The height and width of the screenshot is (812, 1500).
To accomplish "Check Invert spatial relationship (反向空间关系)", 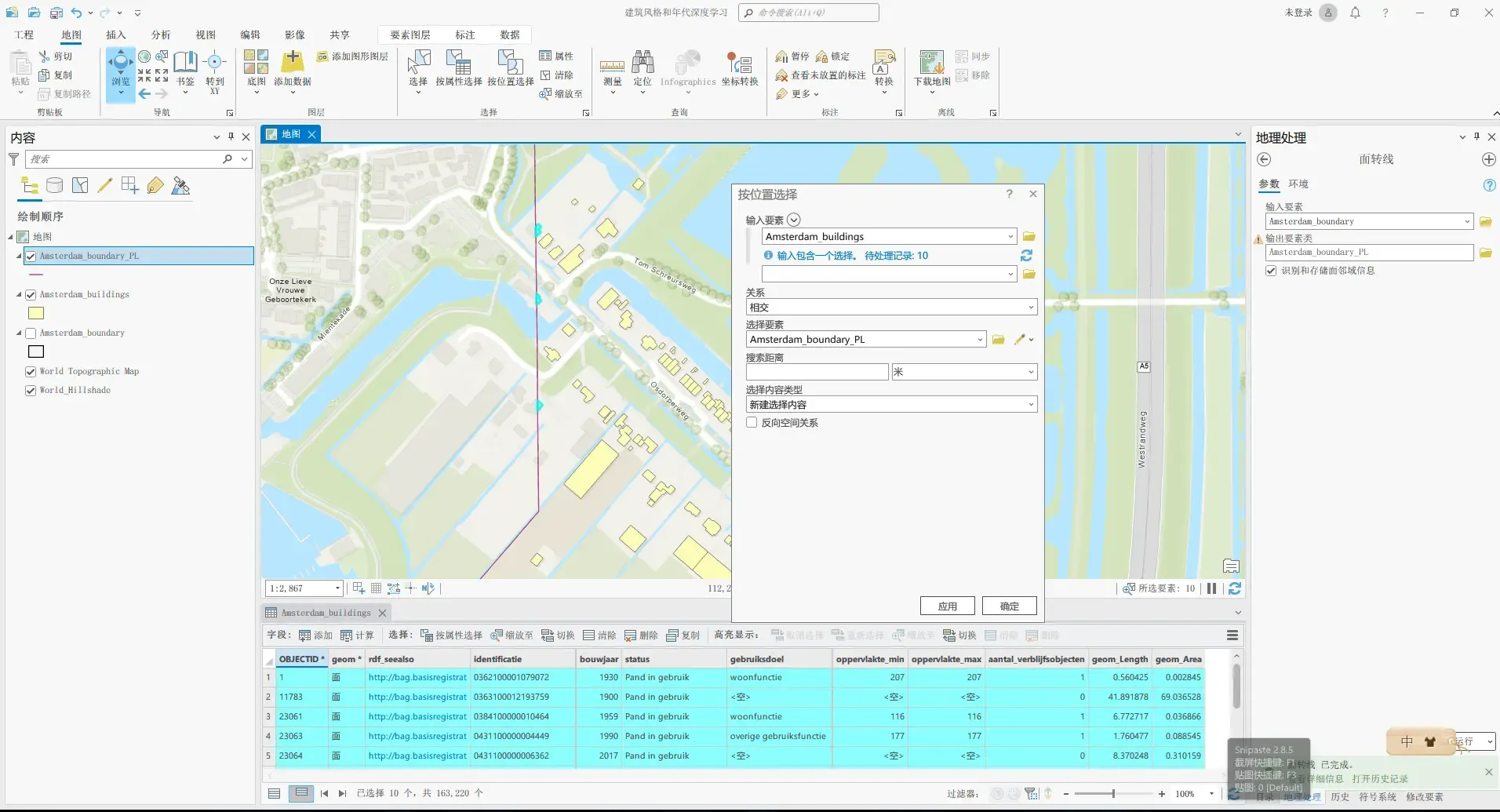I will pos(752,422).
